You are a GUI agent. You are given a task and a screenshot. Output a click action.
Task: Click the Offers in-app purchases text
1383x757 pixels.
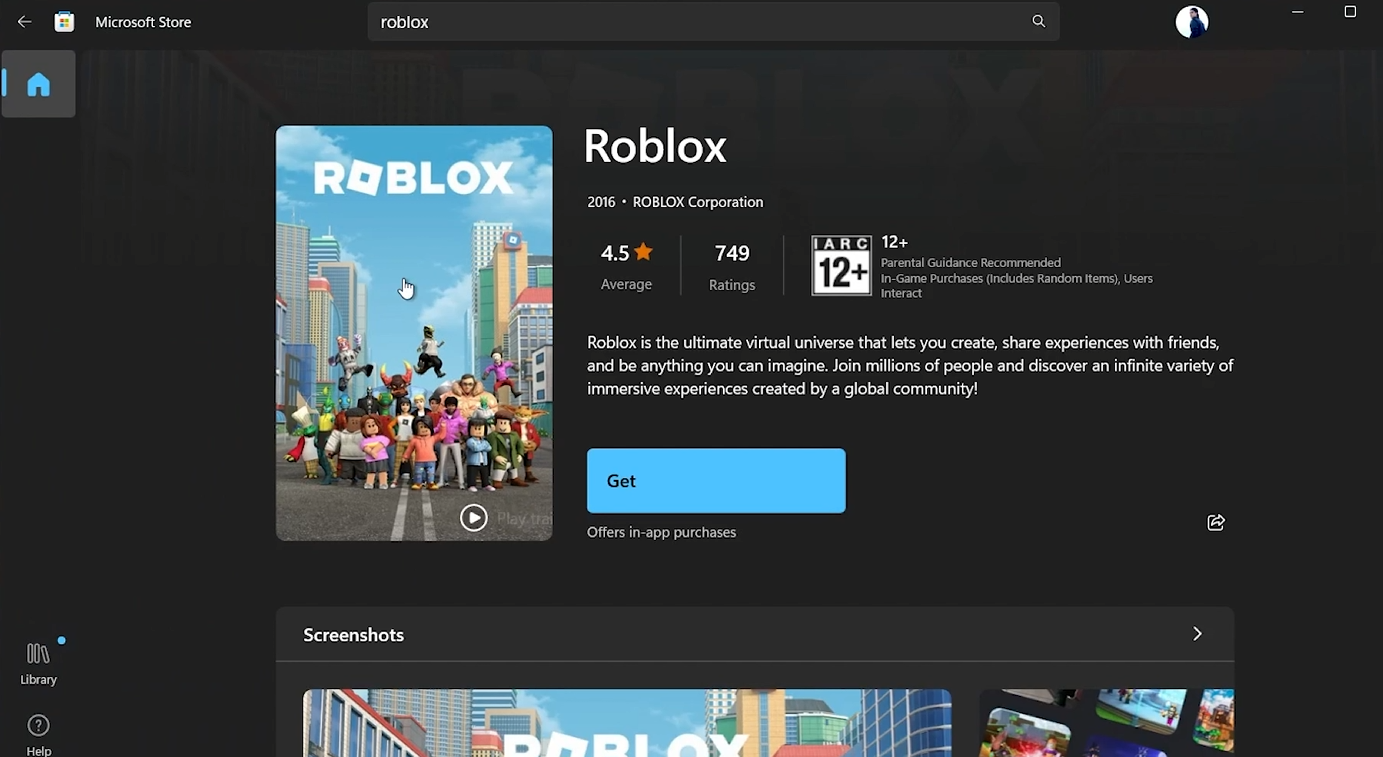point(661,532)
